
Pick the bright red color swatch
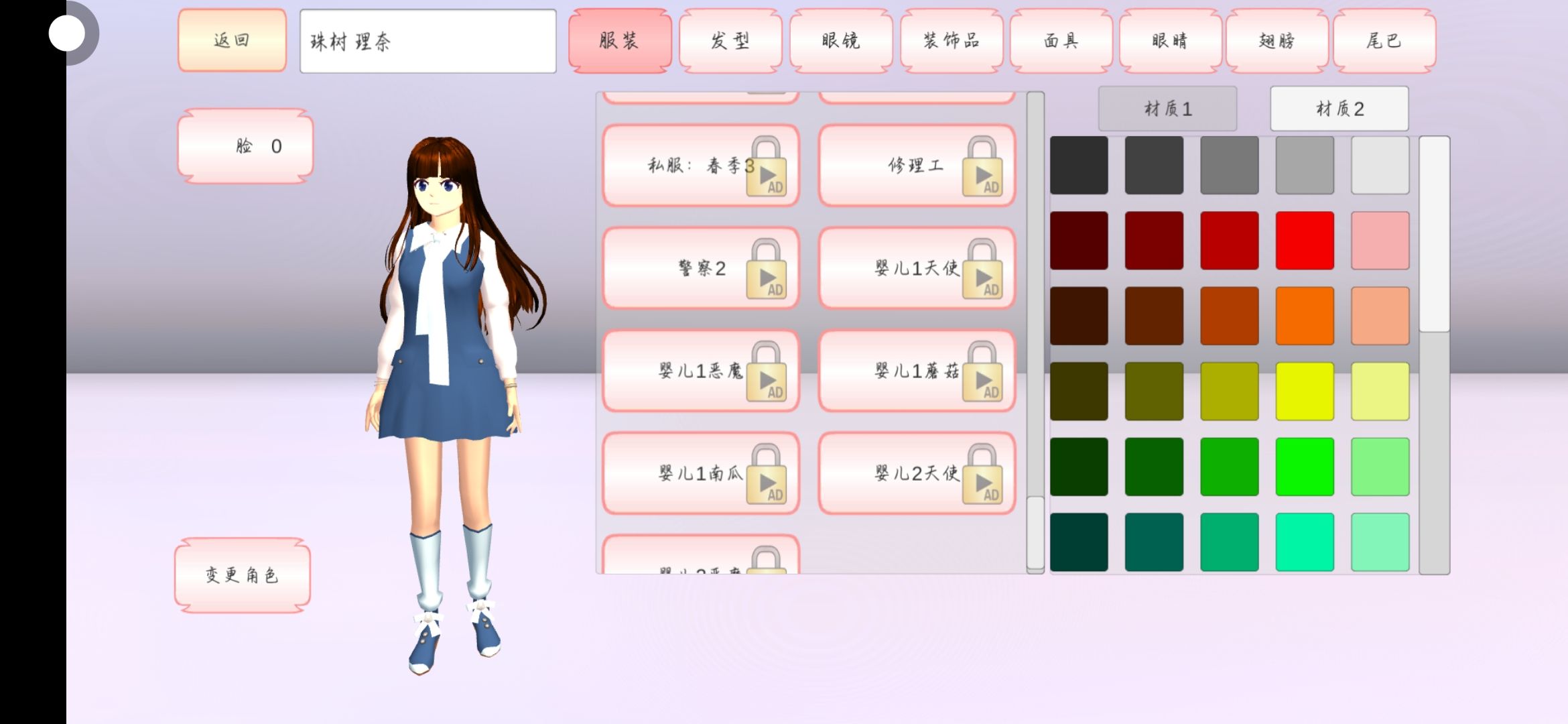tap(1304, 241)
